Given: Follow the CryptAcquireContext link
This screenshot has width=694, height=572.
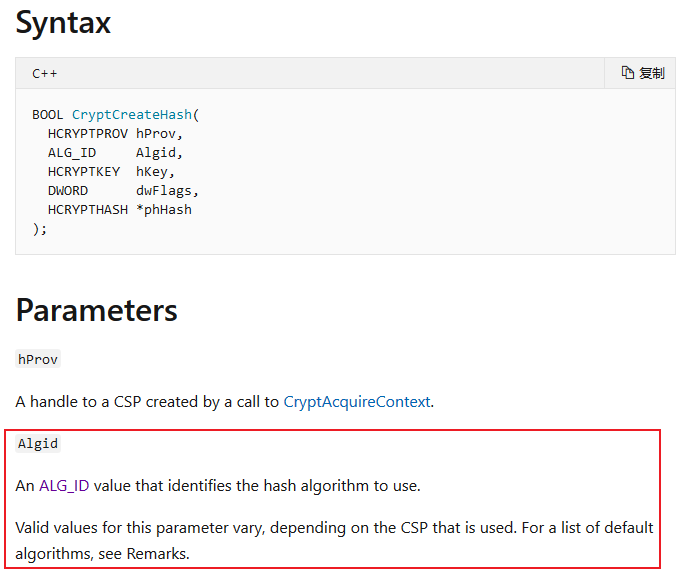Looking at the screenshot, I should pyautogui.click(x=357, y=402).
